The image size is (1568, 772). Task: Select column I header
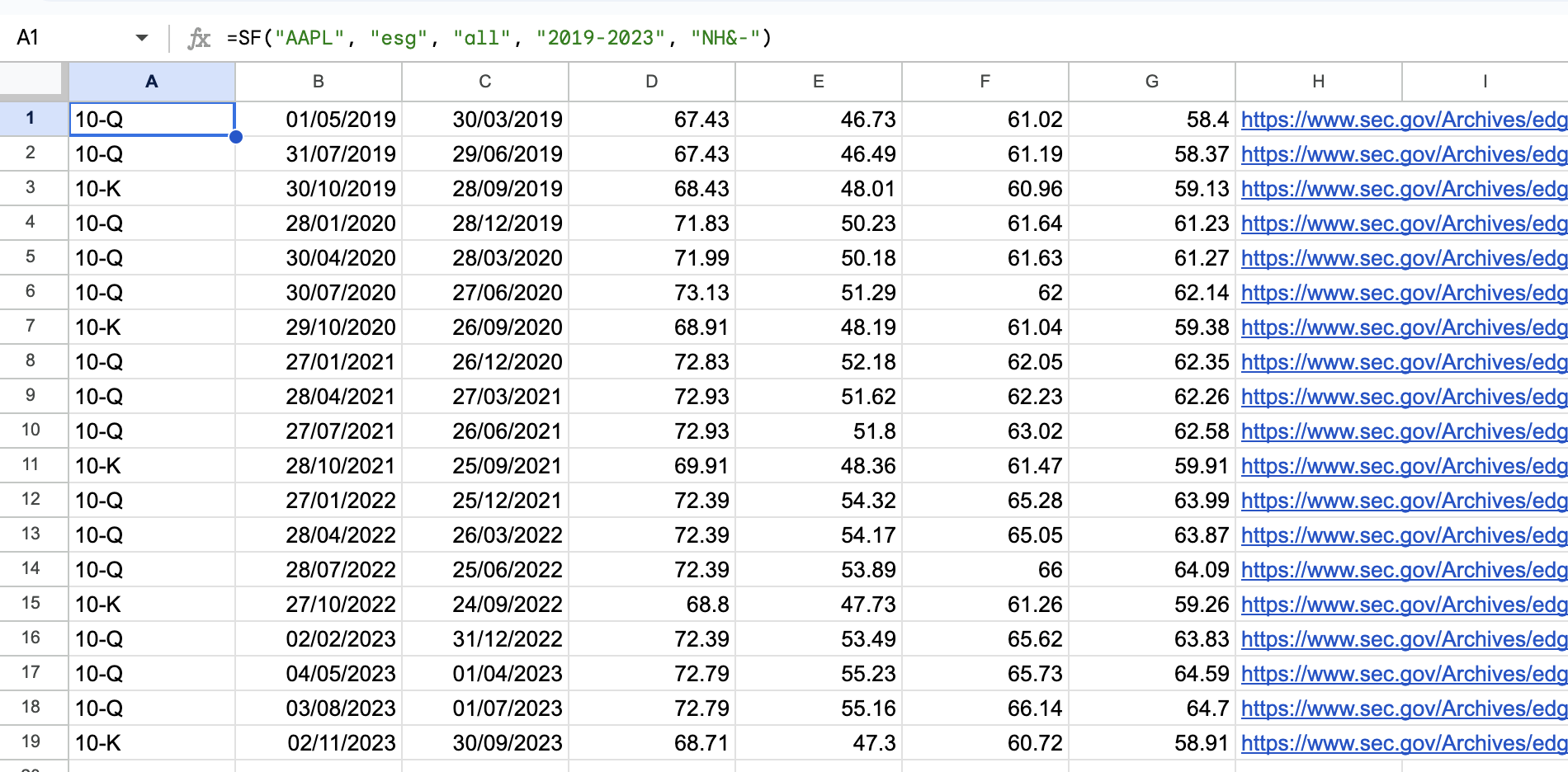[1485, 82]
